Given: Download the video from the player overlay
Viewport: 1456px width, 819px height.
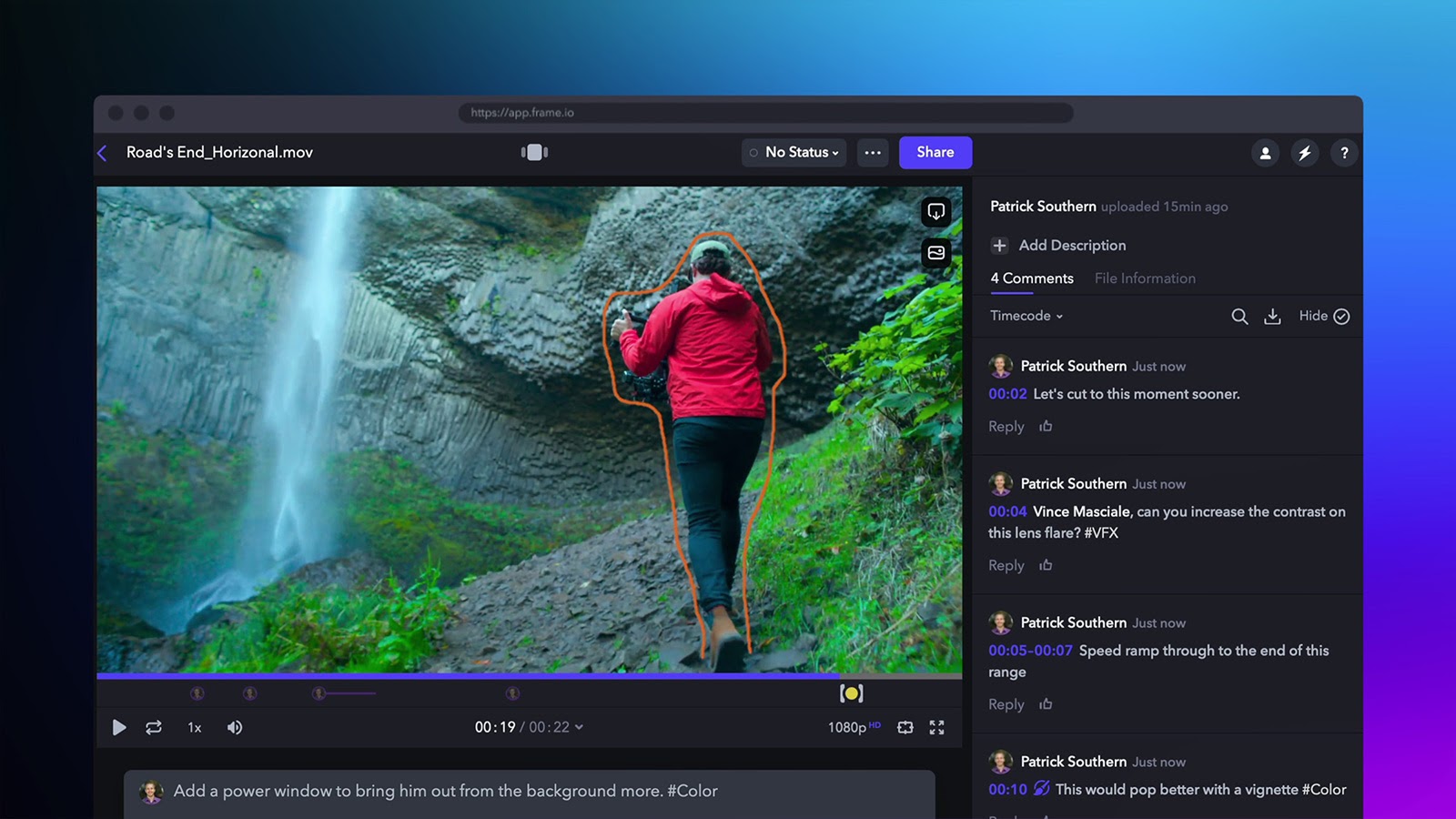Looking at the screenshot, I should pyautogui.click(x=935, y=212).
